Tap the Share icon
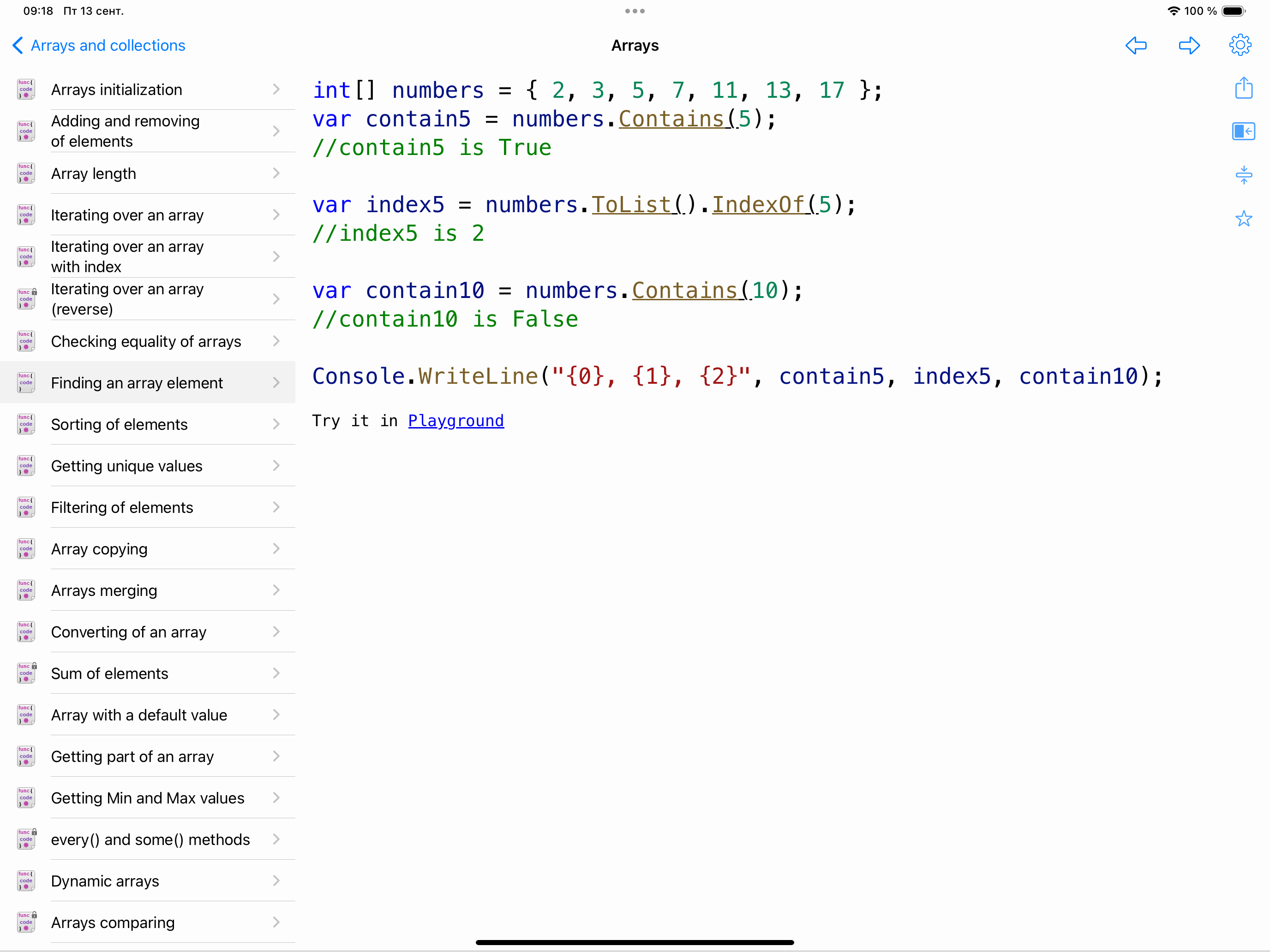The width and height of the screenshot is (1270, 952). pyautogui.click(x=1244, y=88)
